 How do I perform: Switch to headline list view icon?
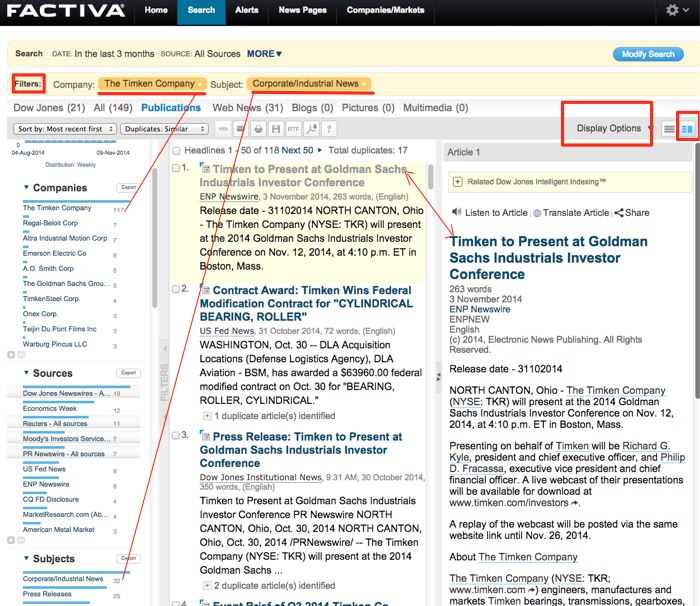(x=669, y=129)
